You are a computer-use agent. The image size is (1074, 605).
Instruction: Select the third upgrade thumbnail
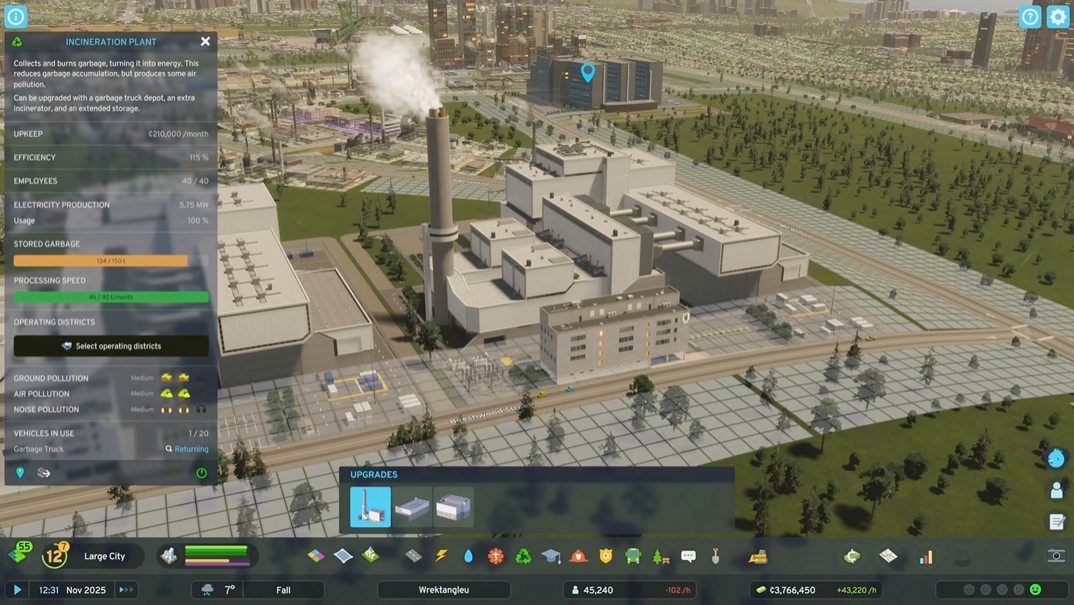click(x=453, y=507)
